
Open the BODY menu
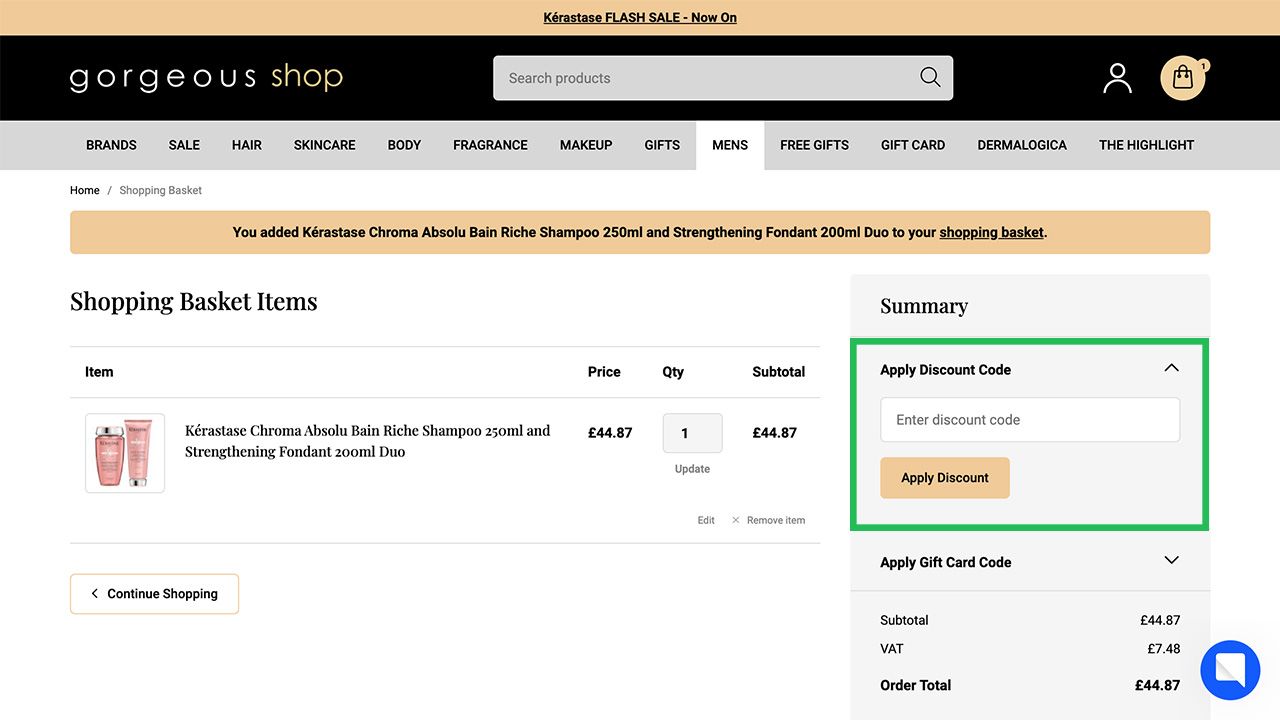404,145
